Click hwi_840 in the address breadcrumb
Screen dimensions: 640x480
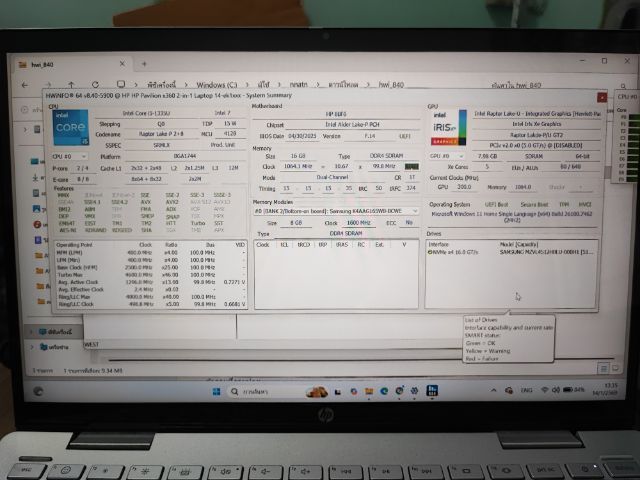coord(383,84)
